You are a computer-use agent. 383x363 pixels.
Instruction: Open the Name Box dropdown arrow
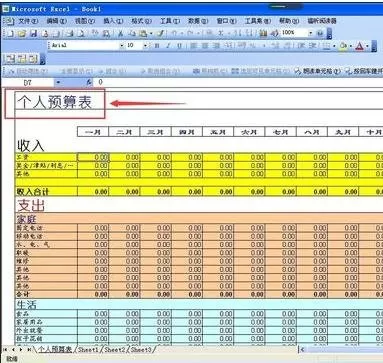point(58,82)
